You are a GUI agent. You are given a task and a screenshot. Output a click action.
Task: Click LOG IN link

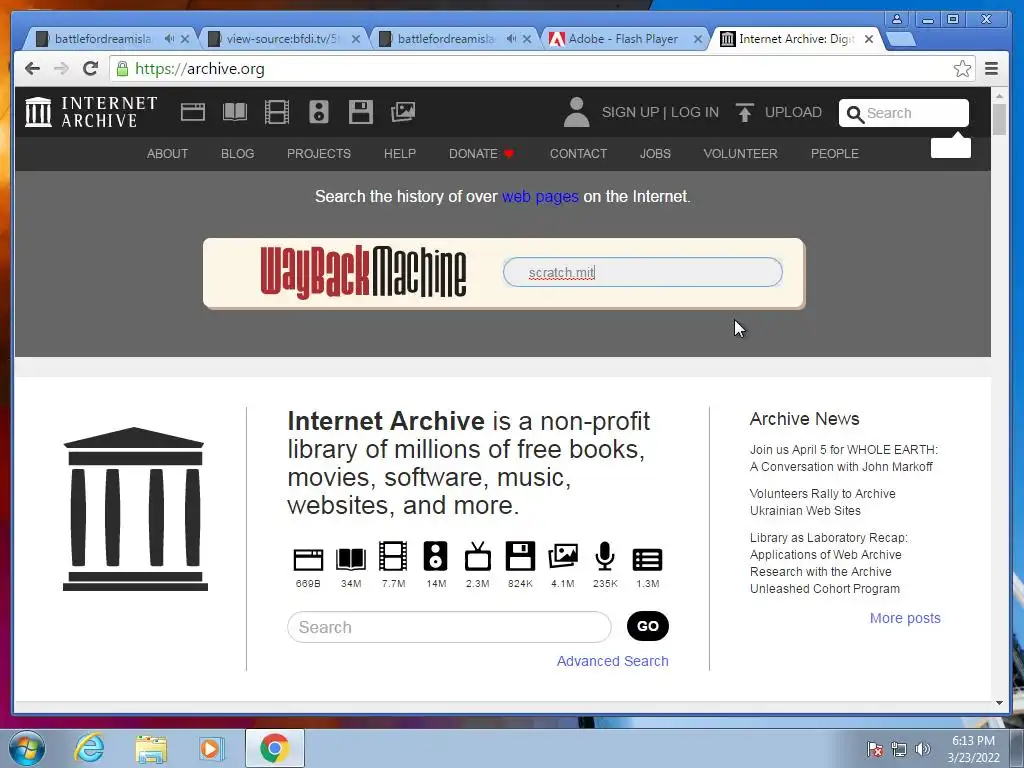695,112
